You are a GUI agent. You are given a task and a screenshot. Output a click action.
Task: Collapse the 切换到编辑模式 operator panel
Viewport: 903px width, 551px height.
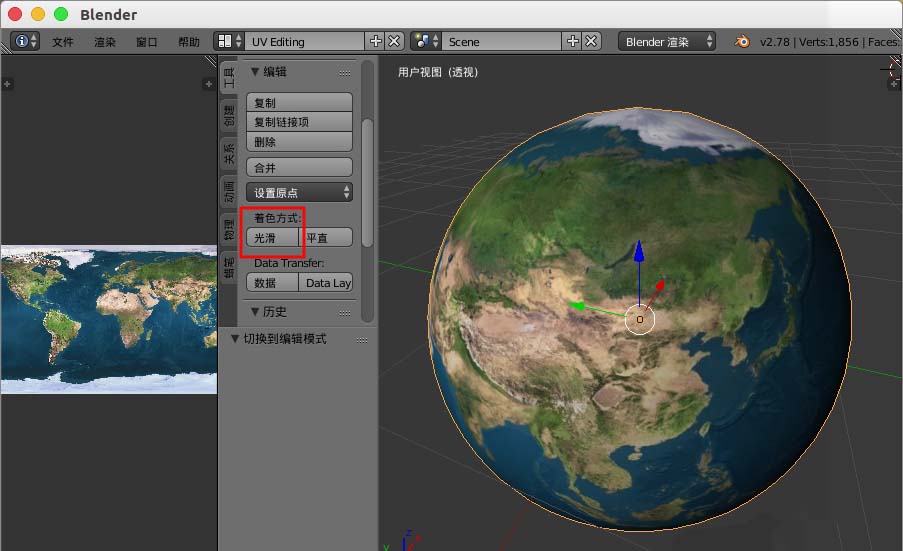[234, 339]
